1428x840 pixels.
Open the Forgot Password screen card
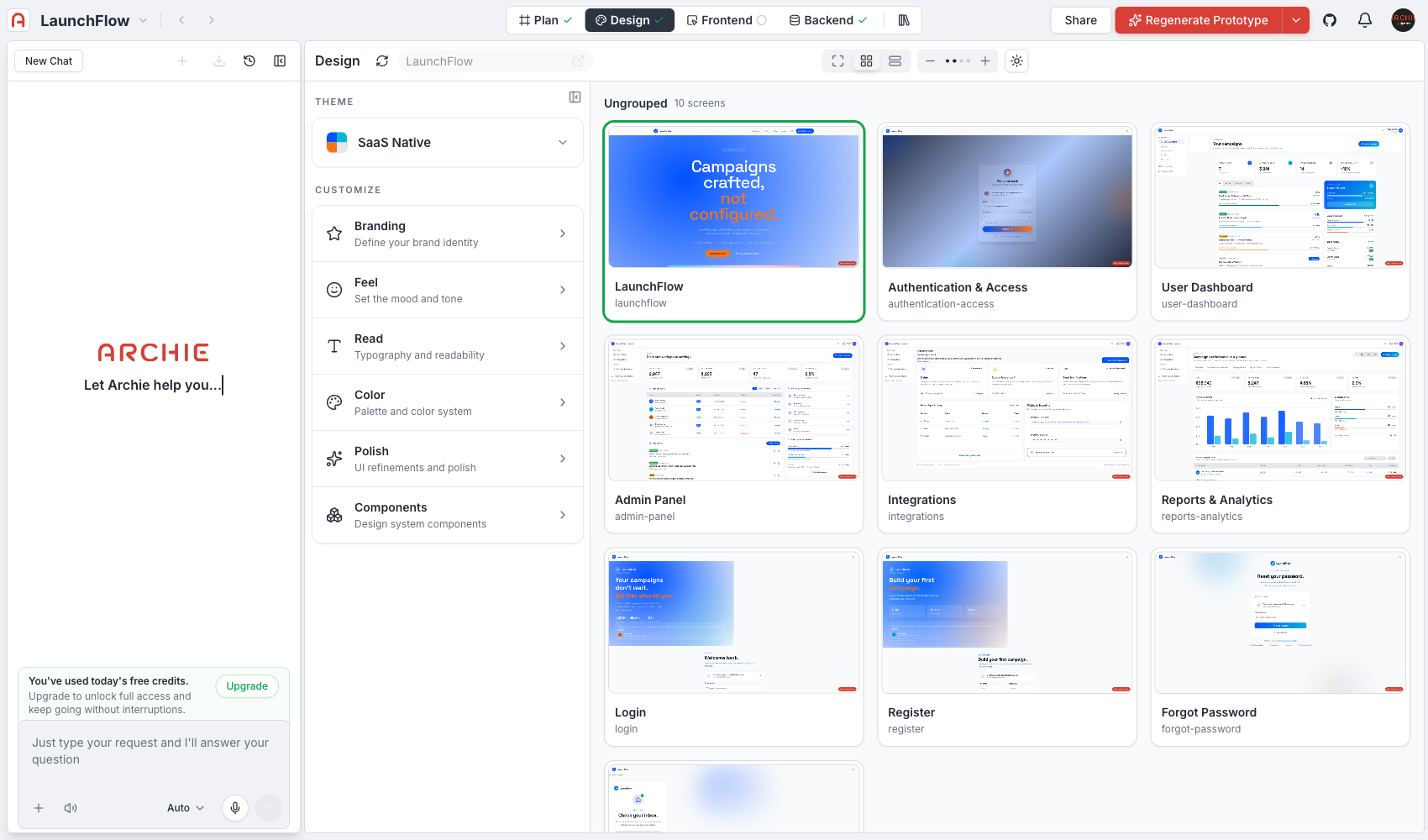[x=1280, y=647]
